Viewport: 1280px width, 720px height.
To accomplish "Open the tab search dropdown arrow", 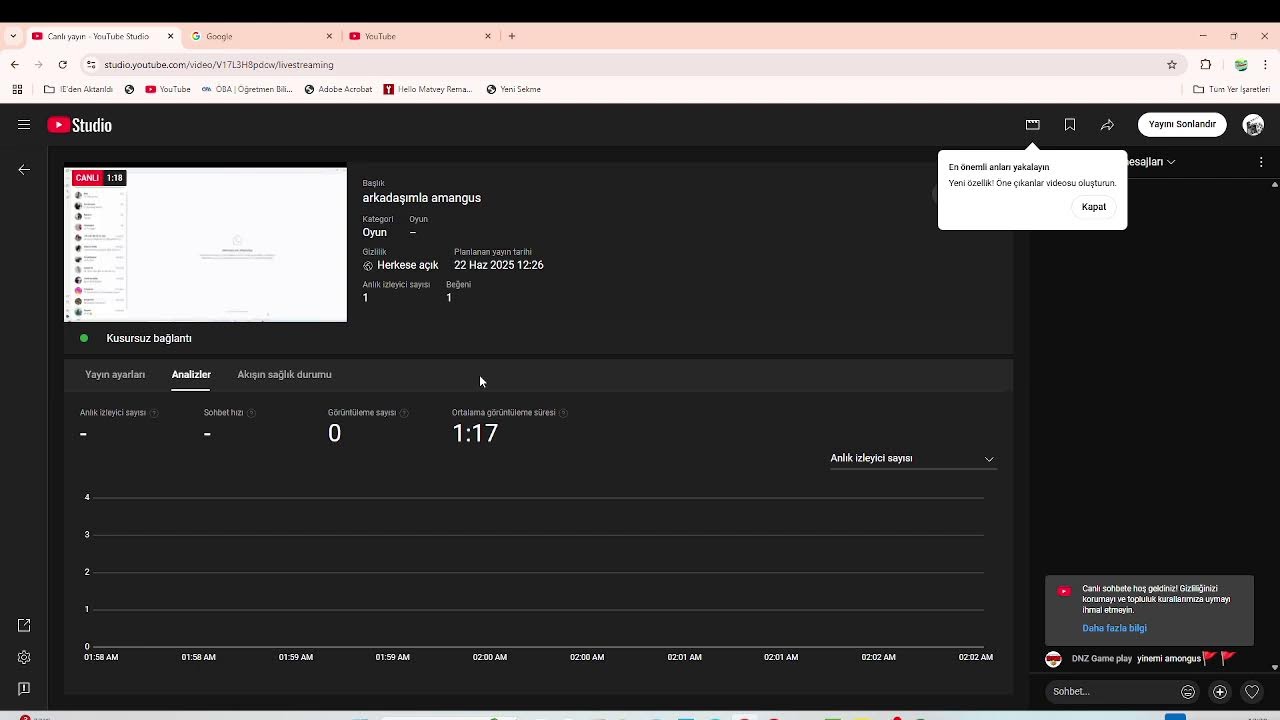I will pyautogui.click(x=13, y=36).
